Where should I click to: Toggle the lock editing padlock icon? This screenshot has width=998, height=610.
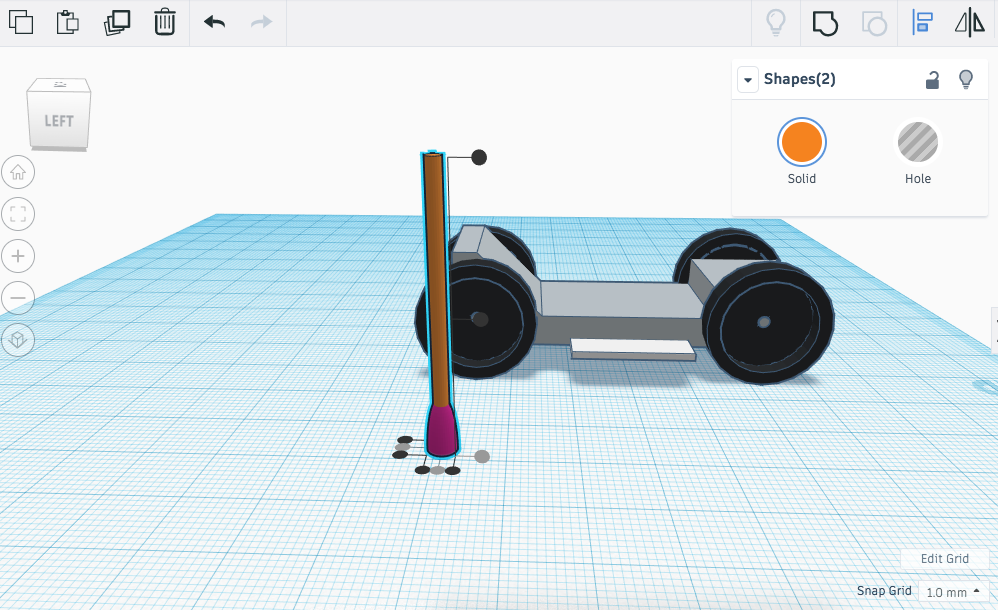(x=932, y=80)
